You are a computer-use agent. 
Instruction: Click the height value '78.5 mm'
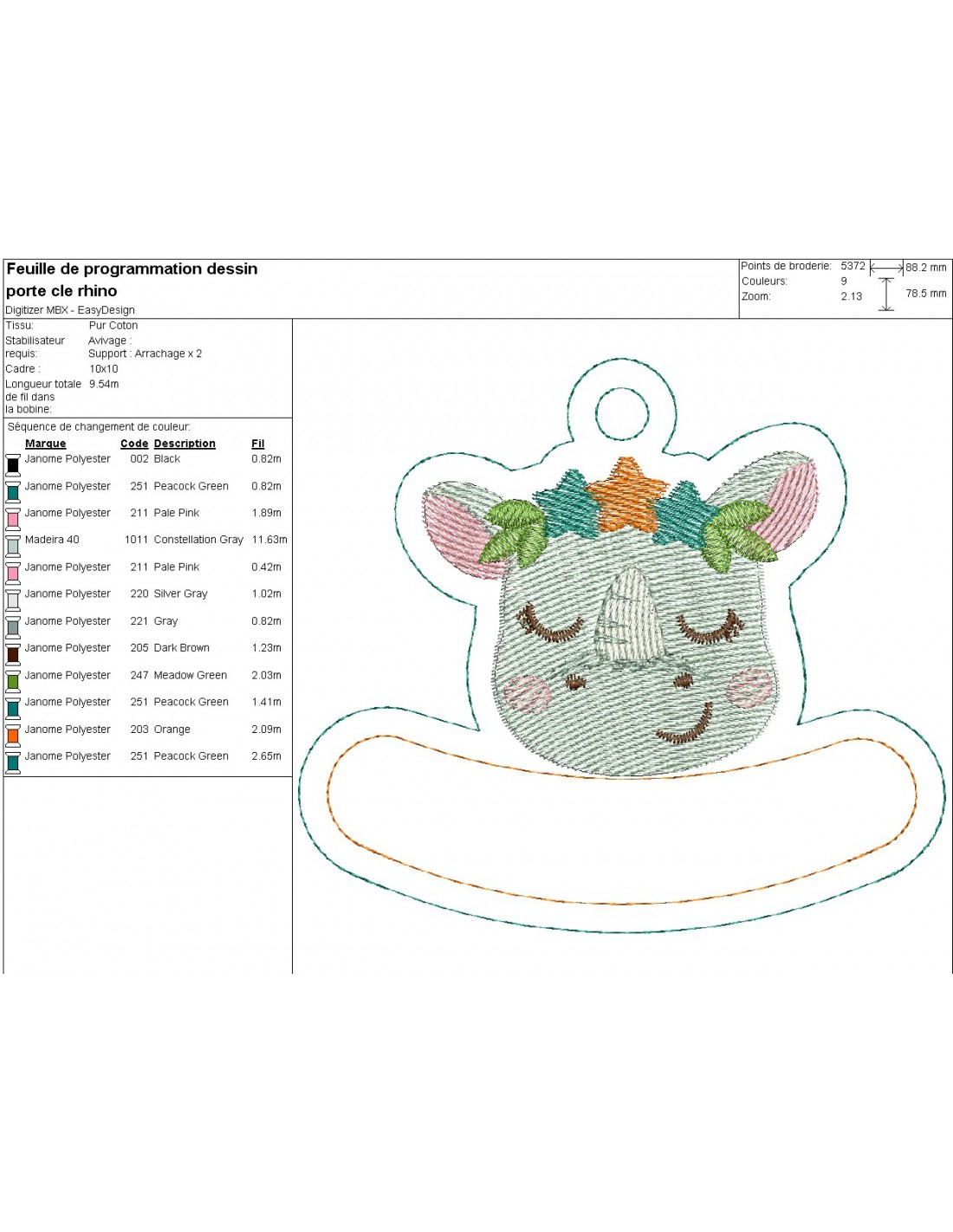(x=926, y=294)
